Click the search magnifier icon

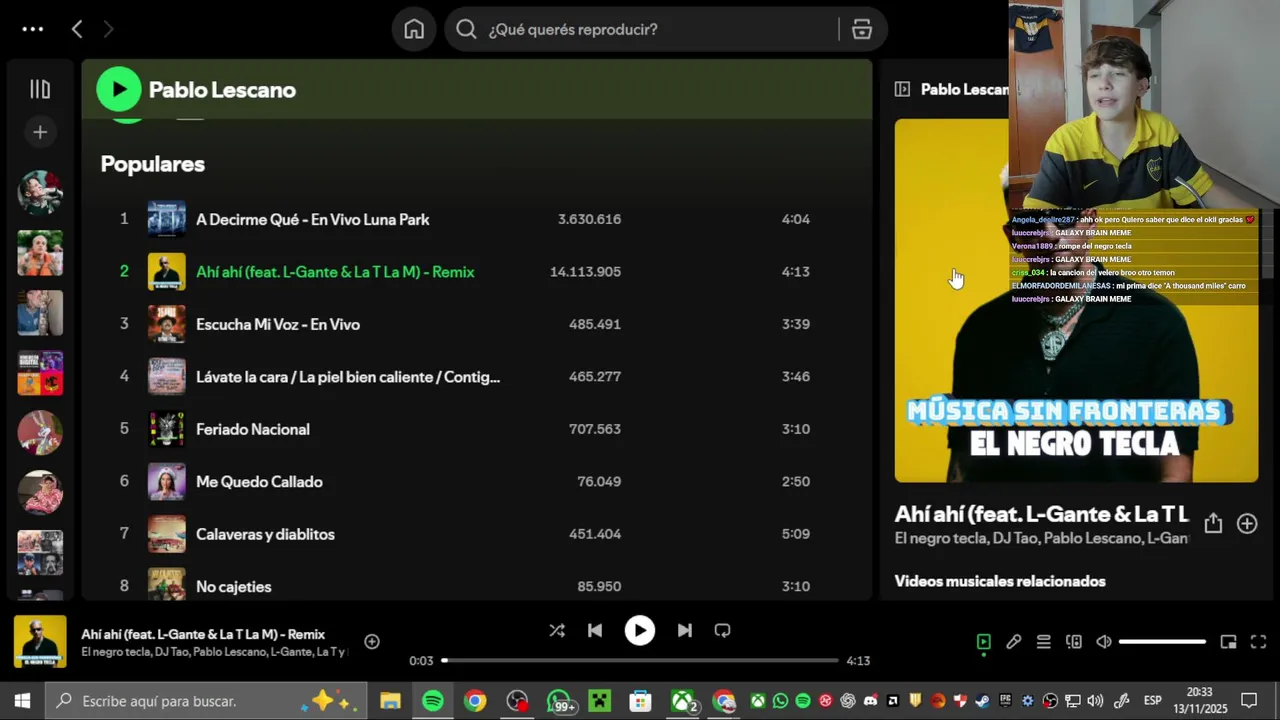coord(466,29)
